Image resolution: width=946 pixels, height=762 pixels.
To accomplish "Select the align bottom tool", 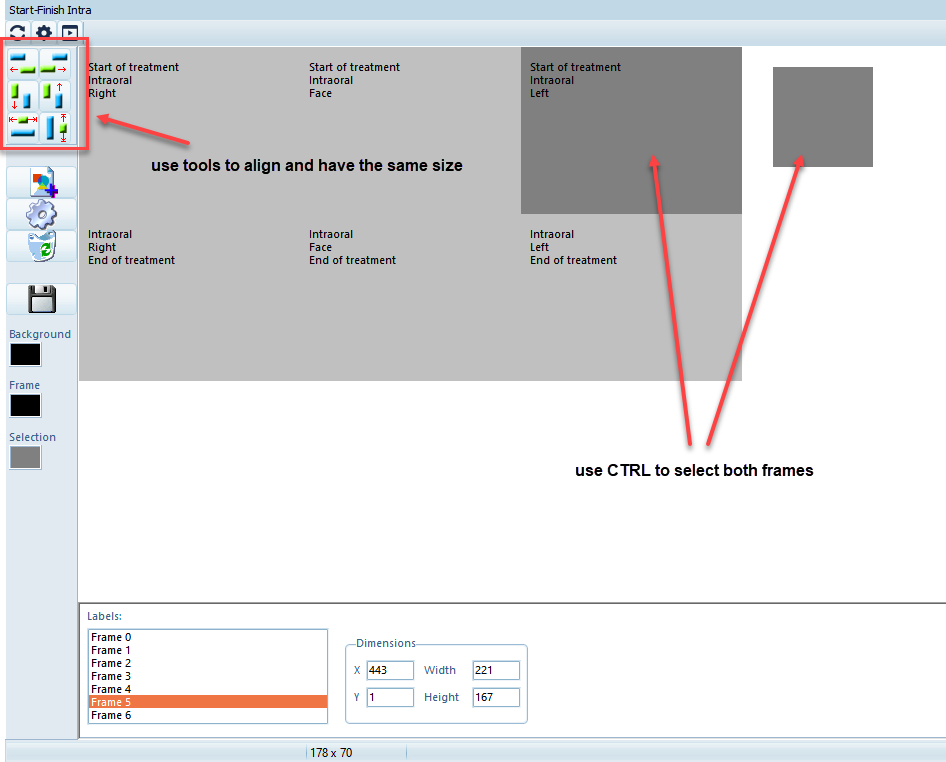I will tap(22, 96).
